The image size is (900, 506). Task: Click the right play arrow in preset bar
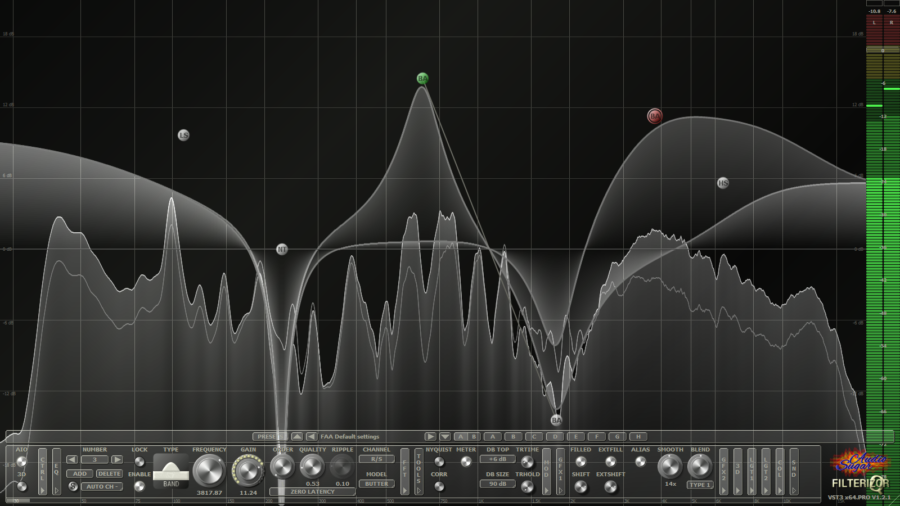(430, 437)
